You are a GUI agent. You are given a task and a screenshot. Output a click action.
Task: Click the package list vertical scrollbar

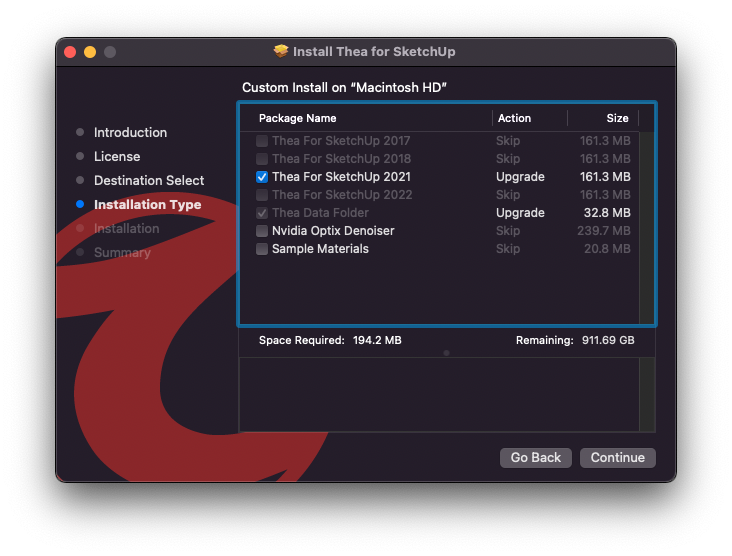(646, 228)
